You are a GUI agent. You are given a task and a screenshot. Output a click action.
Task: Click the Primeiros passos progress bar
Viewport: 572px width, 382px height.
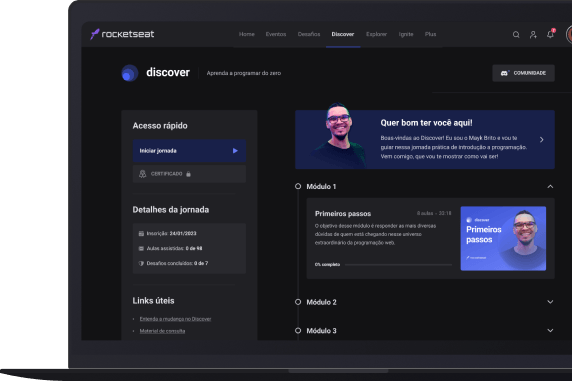[398, 265]
